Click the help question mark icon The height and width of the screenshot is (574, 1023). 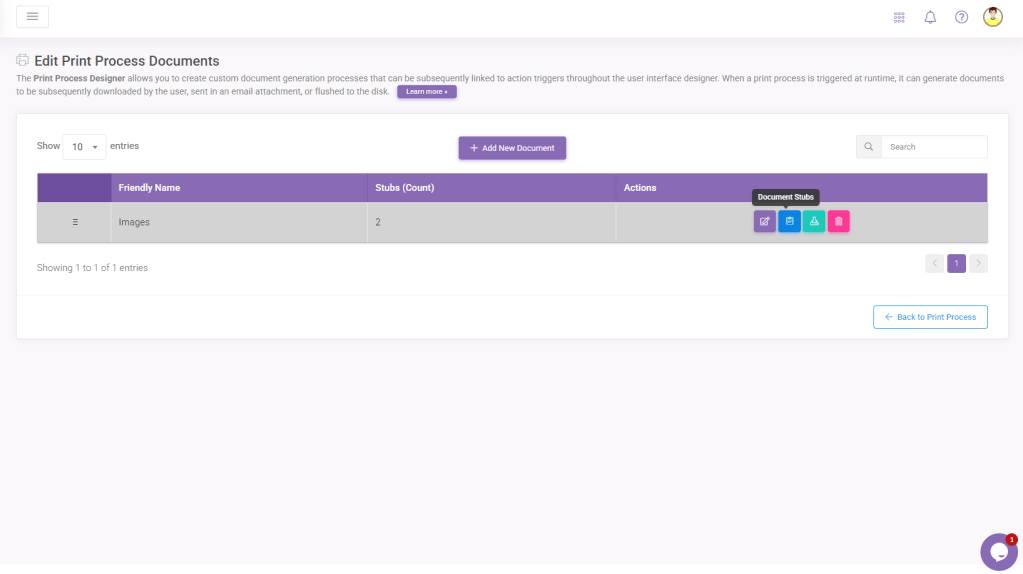tap(961, 17)
